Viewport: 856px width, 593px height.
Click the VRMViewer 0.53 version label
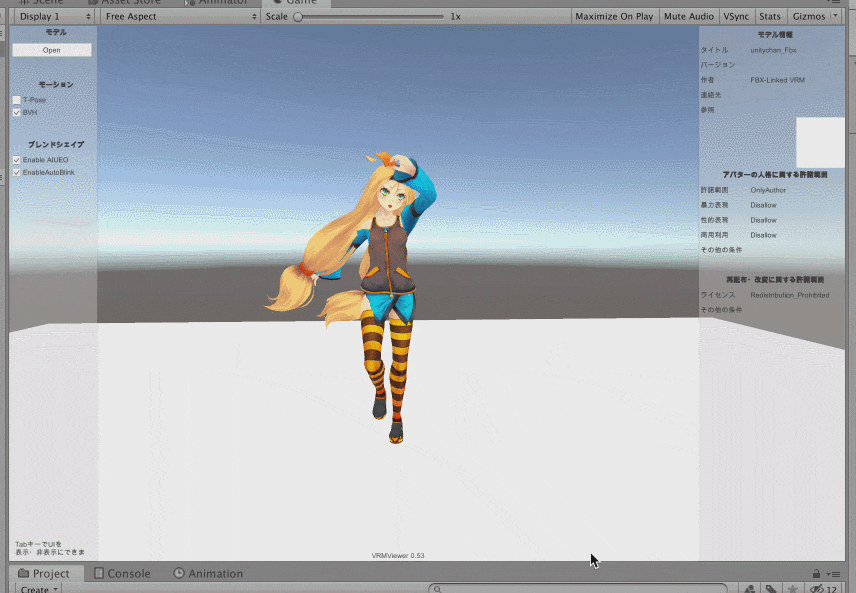[x=398, y=556]
